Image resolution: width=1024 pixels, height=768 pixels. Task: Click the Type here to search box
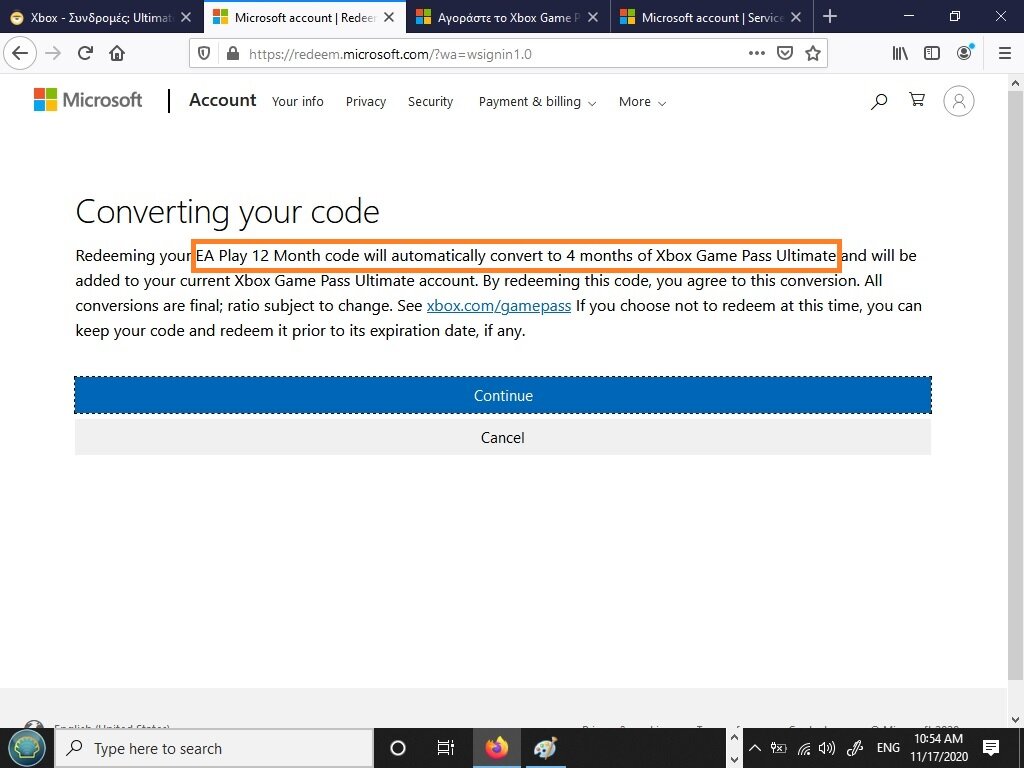[x=214, y=748]
